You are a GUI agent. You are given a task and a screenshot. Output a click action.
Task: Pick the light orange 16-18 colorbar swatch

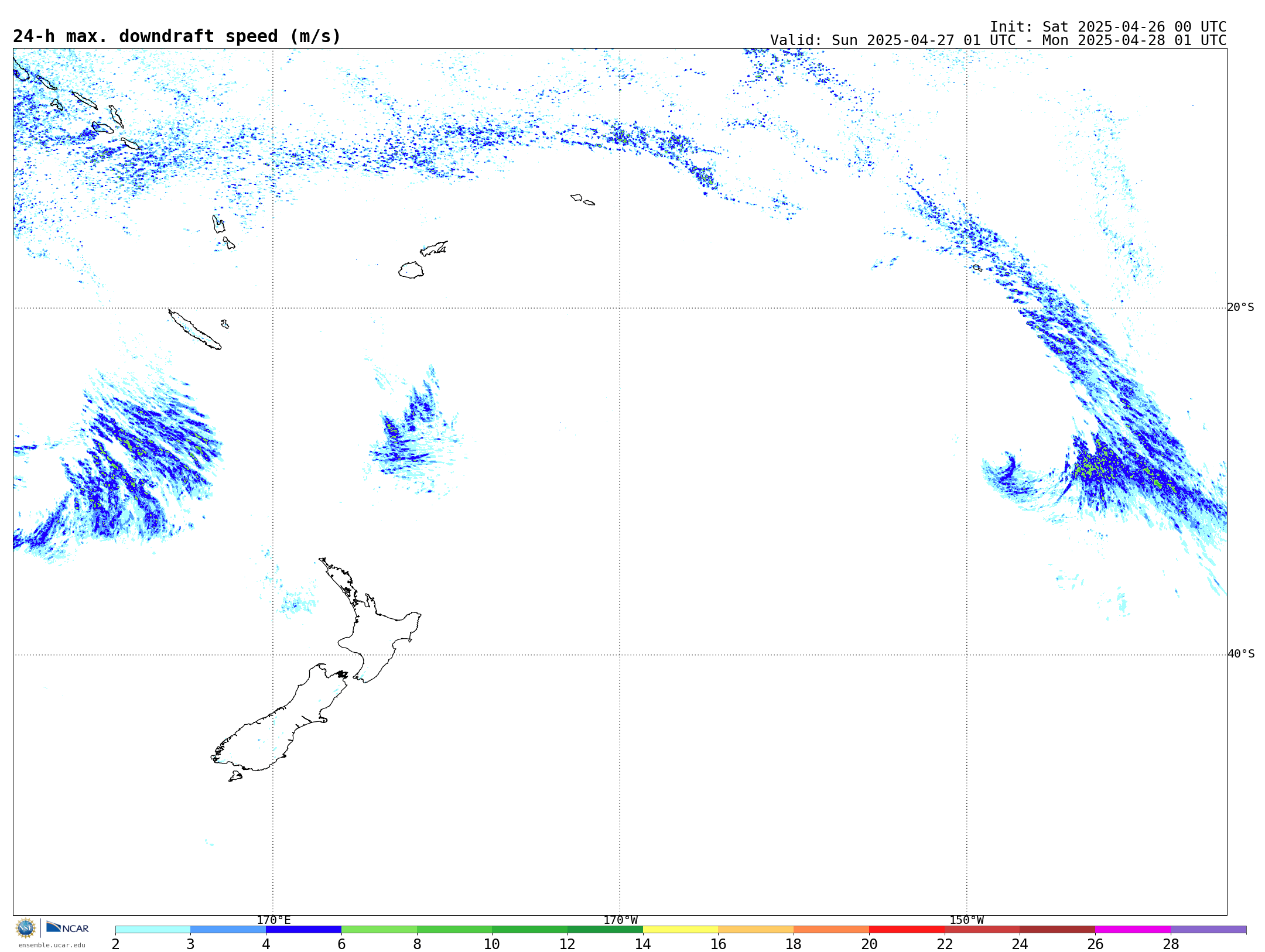pos(756,930)
